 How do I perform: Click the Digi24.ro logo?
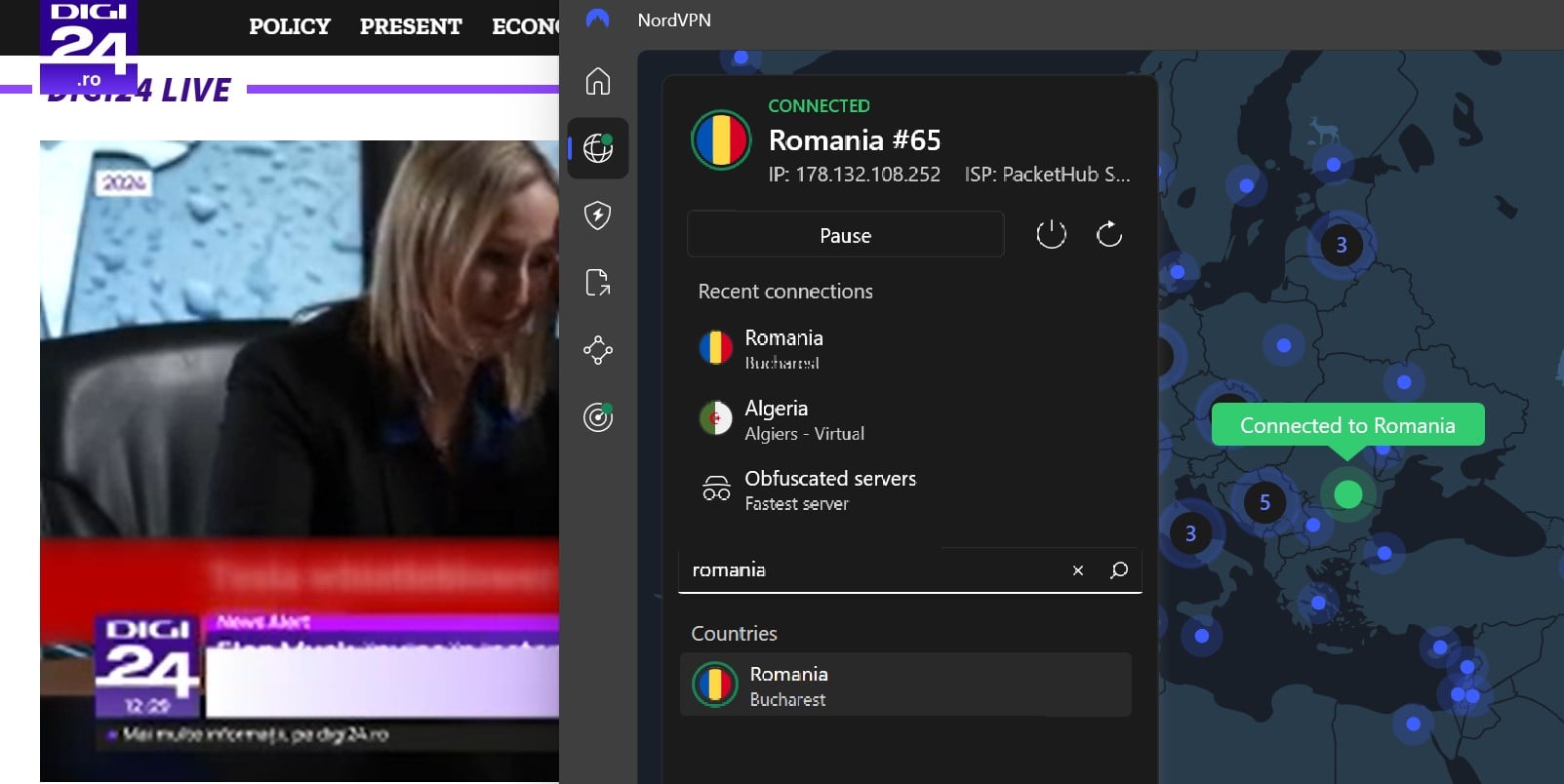point(89,46)
